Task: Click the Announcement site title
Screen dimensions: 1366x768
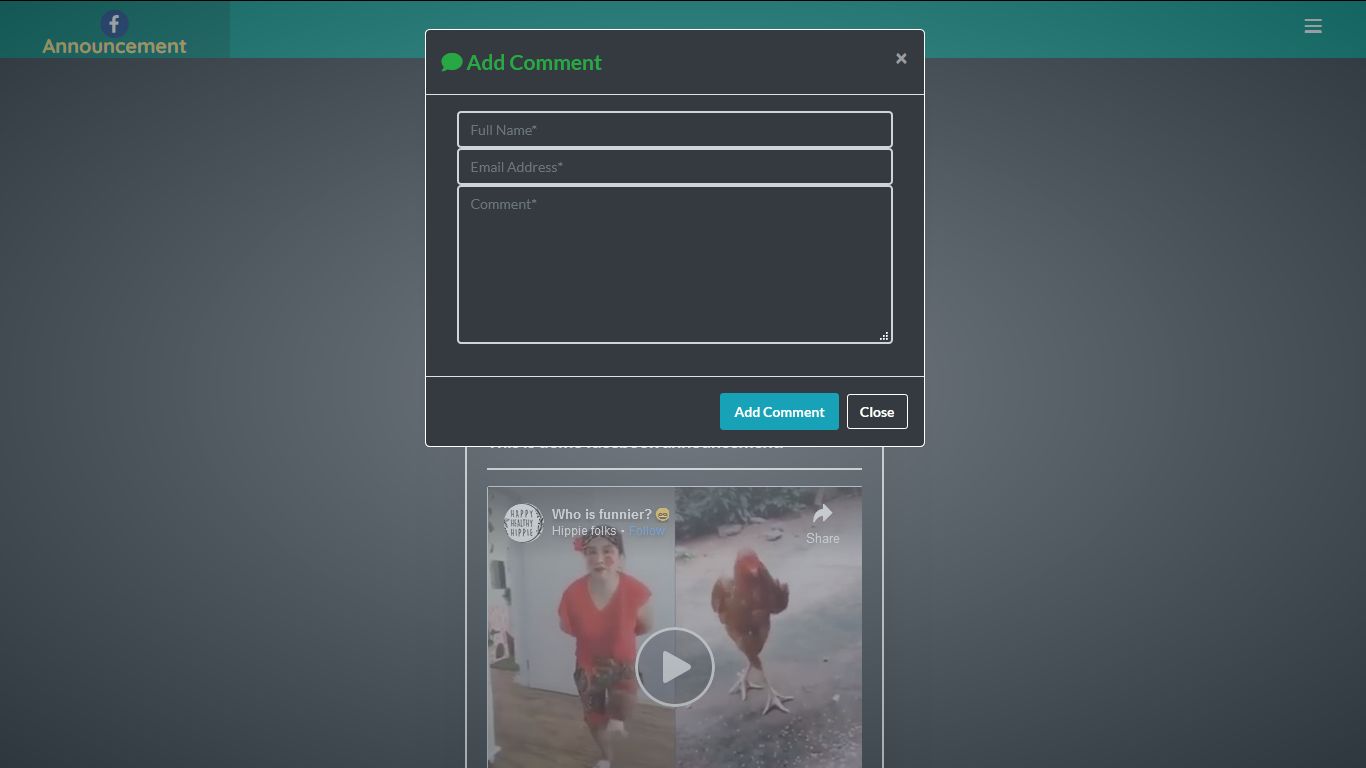Action: (x=114, y=46)
